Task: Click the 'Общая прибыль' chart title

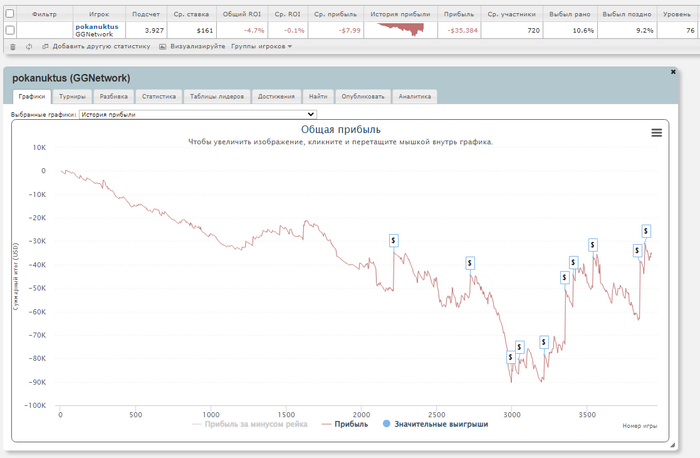Action: point(341,129)
